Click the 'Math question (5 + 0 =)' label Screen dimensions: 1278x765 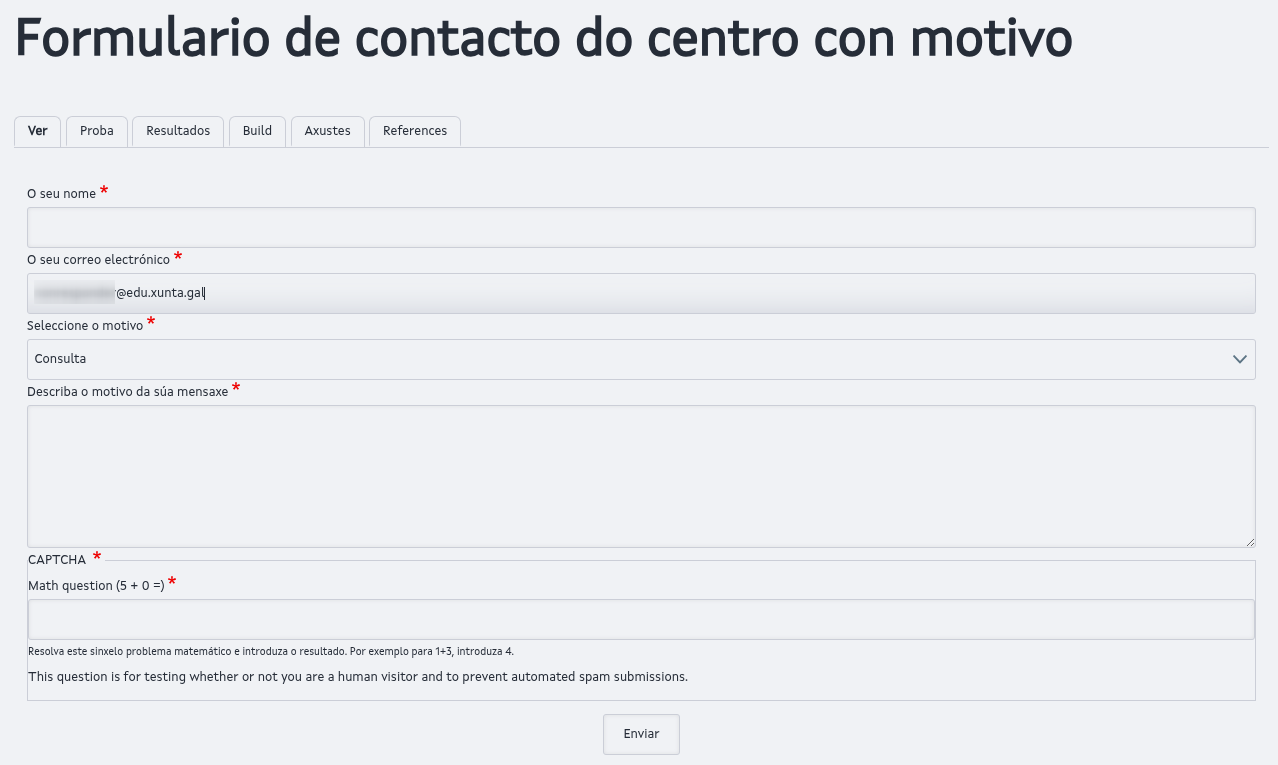coord(96,586)
